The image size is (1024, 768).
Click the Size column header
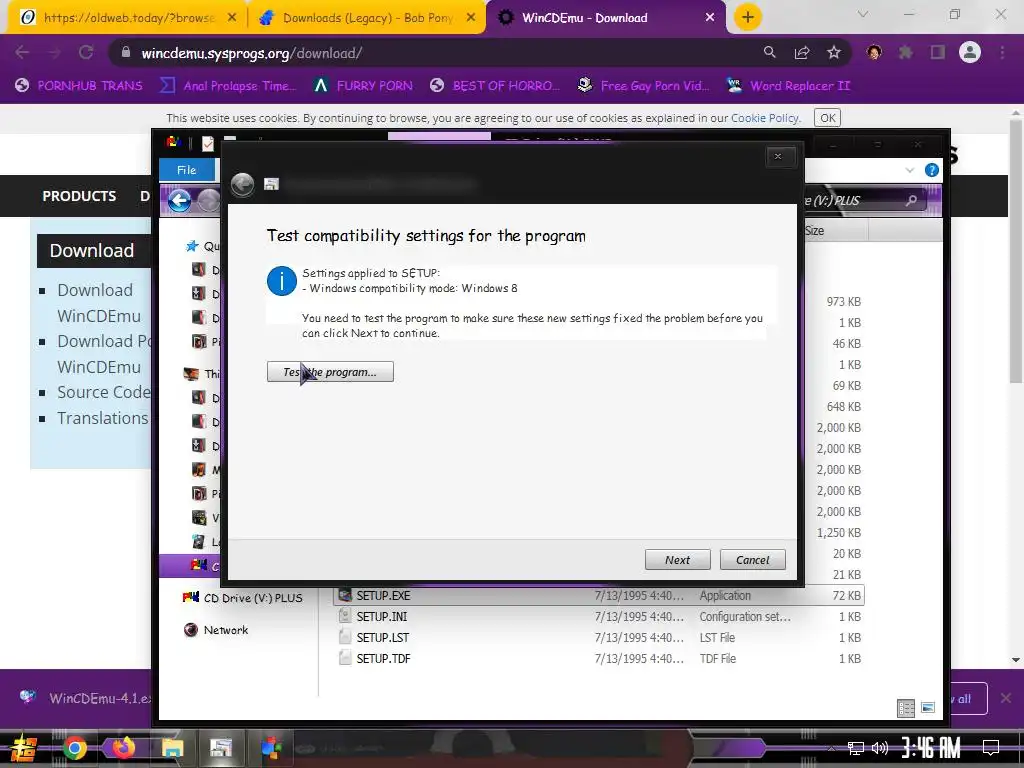tap(835, 231)
